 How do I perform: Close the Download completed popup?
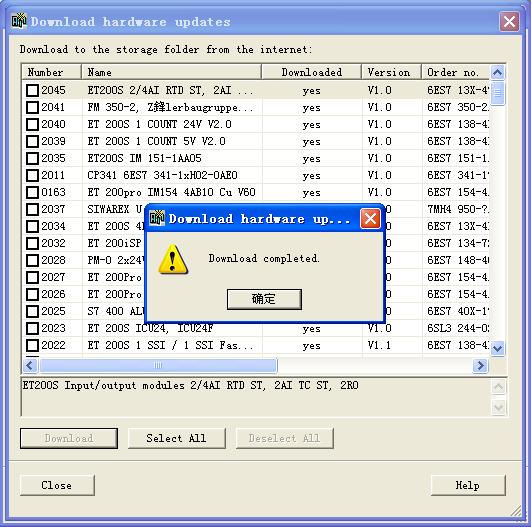pyautogui.click(x=370, y=218)
